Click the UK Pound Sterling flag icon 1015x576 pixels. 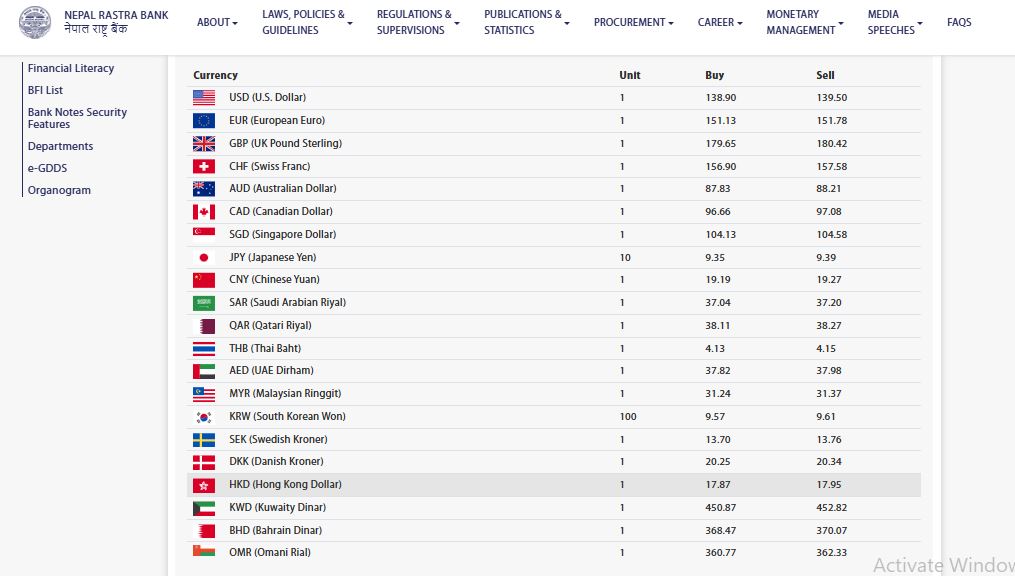coord(204,144)
